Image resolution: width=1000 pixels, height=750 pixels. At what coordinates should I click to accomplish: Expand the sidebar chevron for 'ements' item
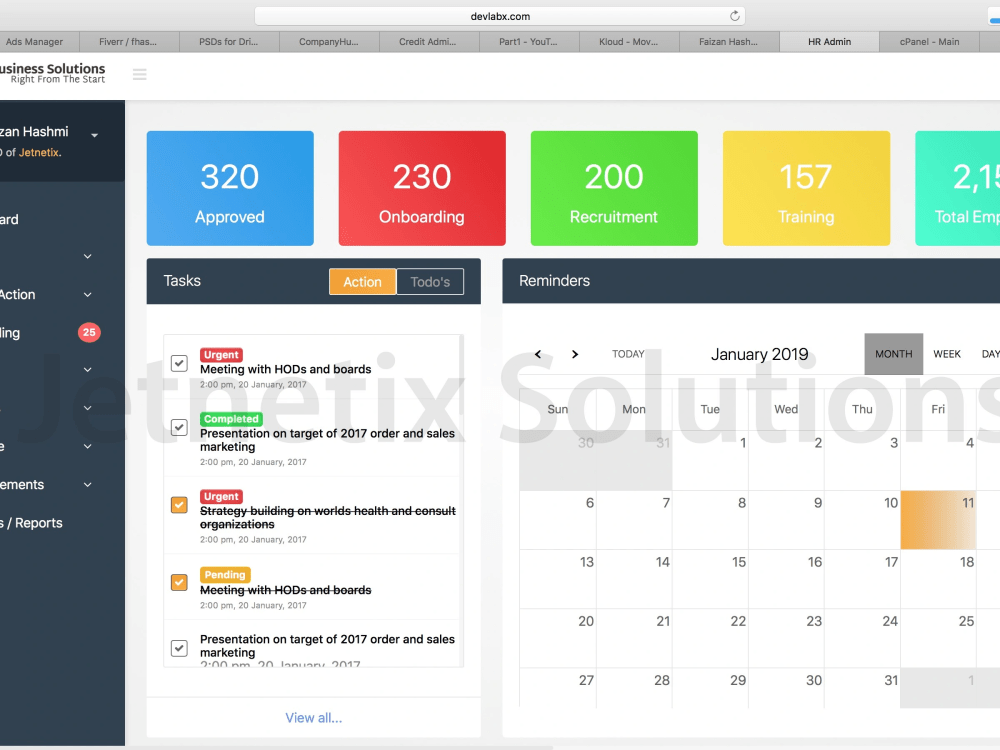87,485
